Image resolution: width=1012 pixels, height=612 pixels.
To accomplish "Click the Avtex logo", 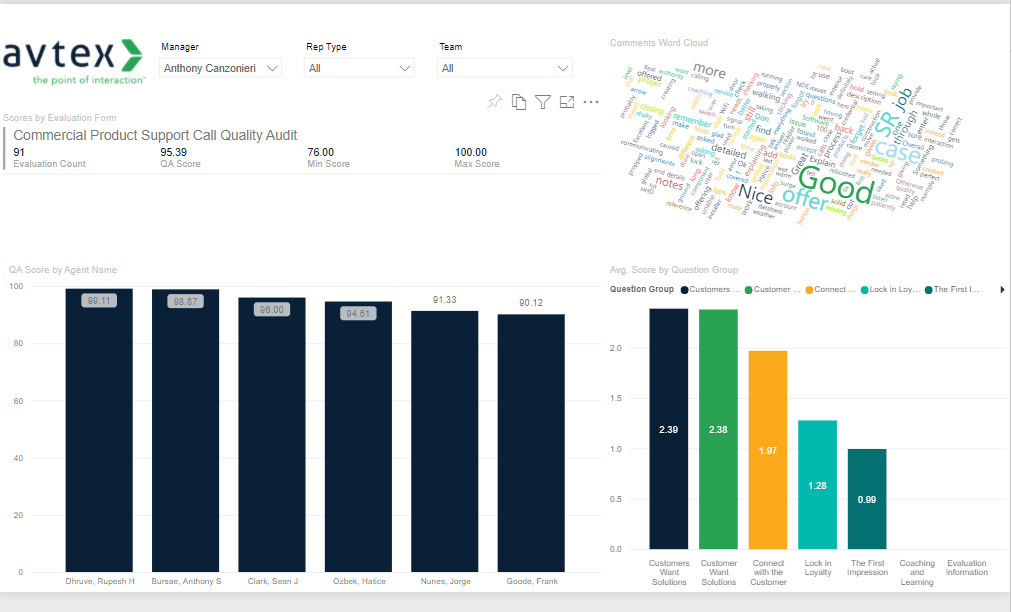I will pos(74,60).
